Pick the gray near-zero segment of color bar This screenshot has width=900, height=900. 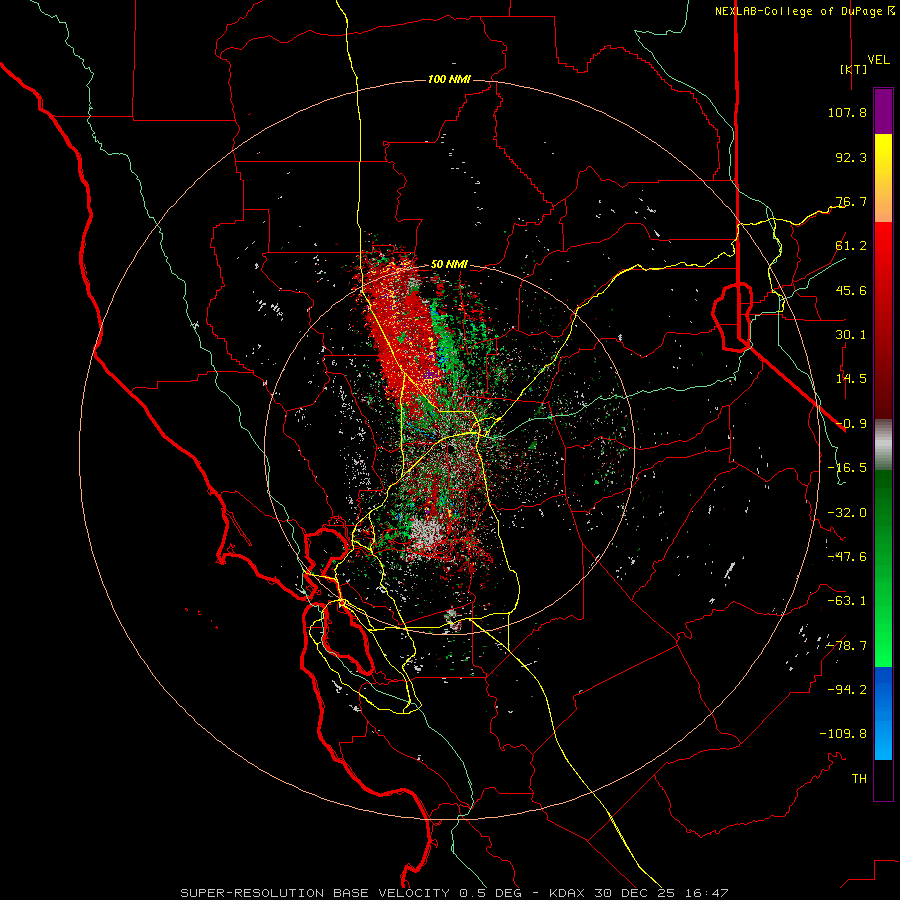[883, 444]
